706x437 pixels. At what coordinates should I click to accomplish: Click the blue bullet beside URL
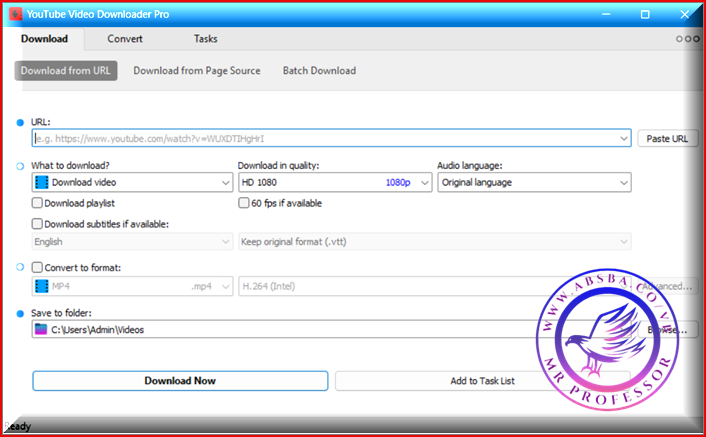click(20, 122)
